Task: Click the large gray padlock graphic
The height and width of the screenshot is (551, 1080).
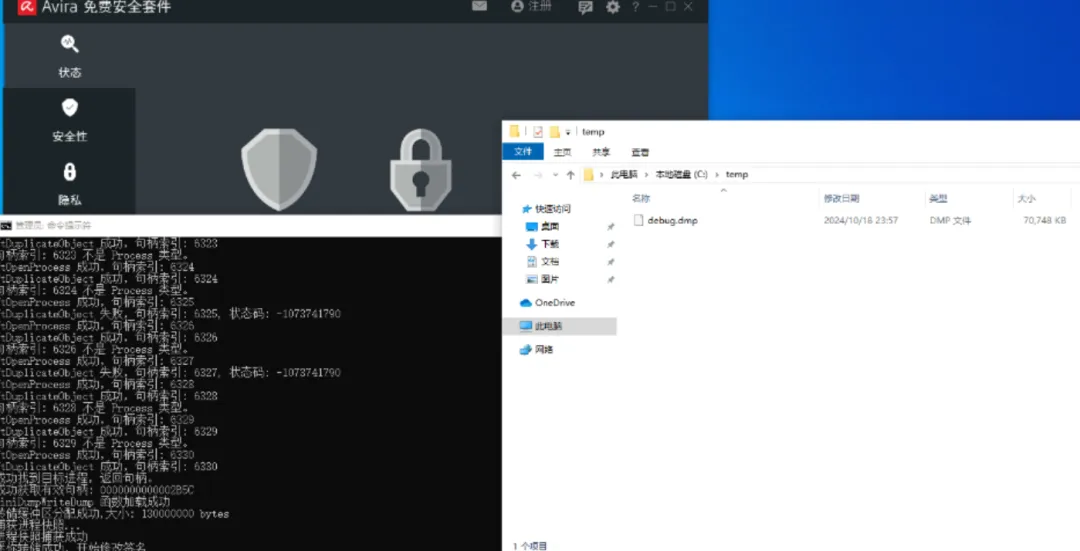Action: 421,170
